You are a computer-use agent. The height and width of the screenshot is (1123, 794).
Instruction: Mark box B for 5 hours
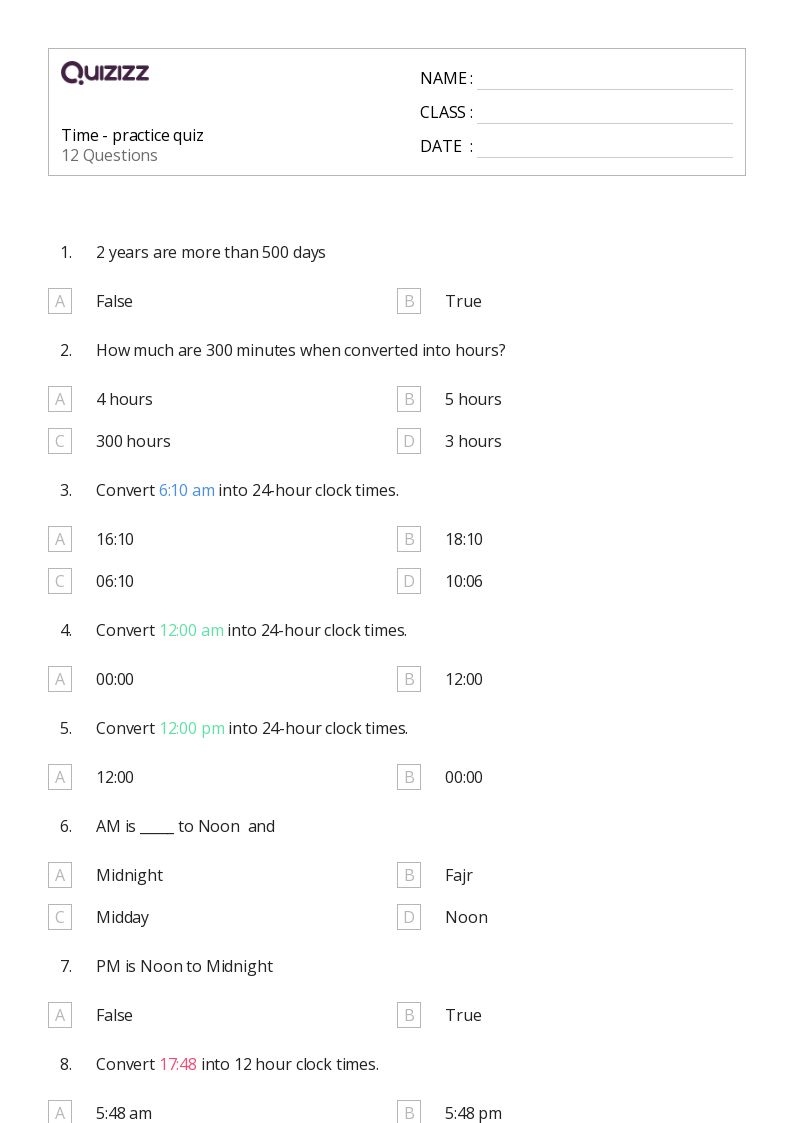(409, 400)
